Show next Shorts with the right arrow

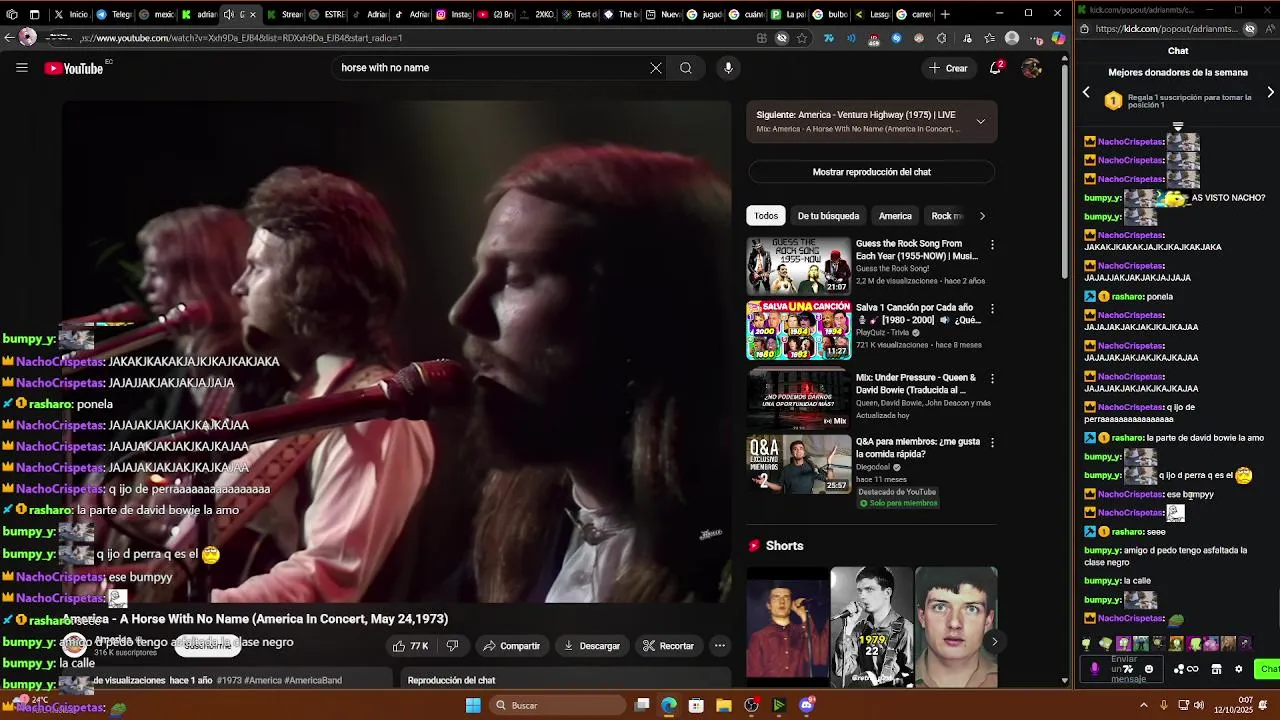[x=993, y=642]
